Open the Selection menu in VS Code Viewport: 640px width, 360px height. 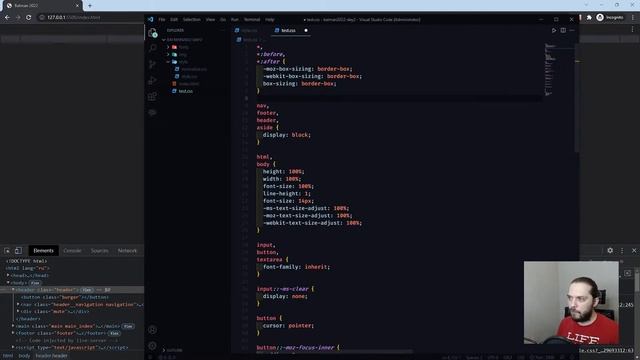click(x=191, y=20)
